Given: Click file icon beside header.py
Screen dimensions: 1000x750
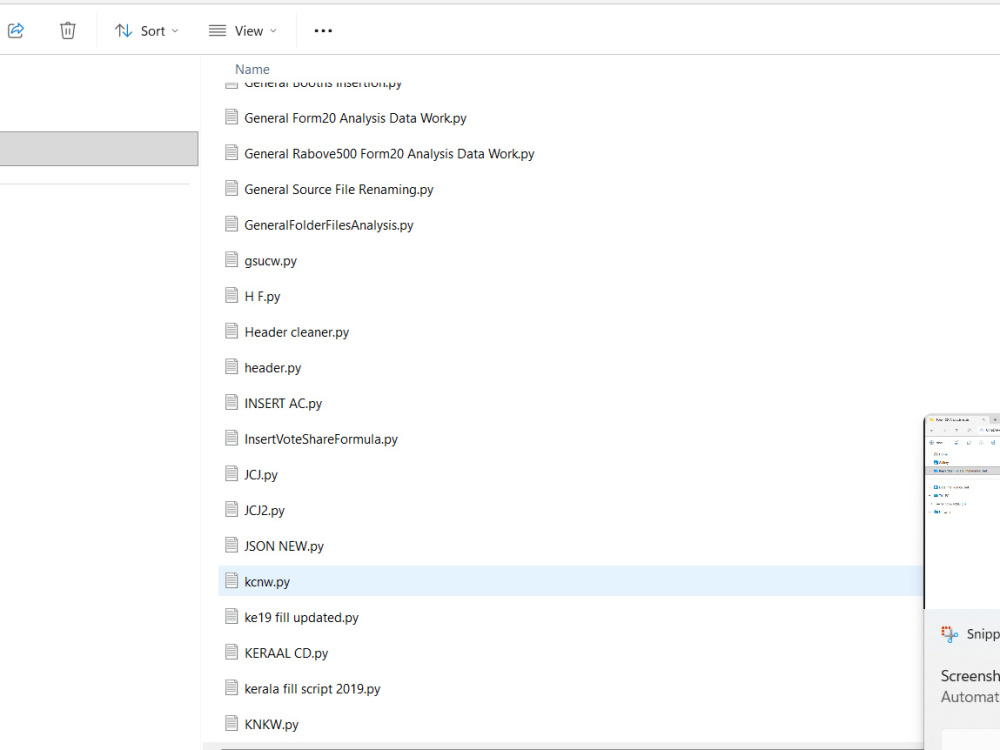Looking at the screenshot, I should pos(232,367).
